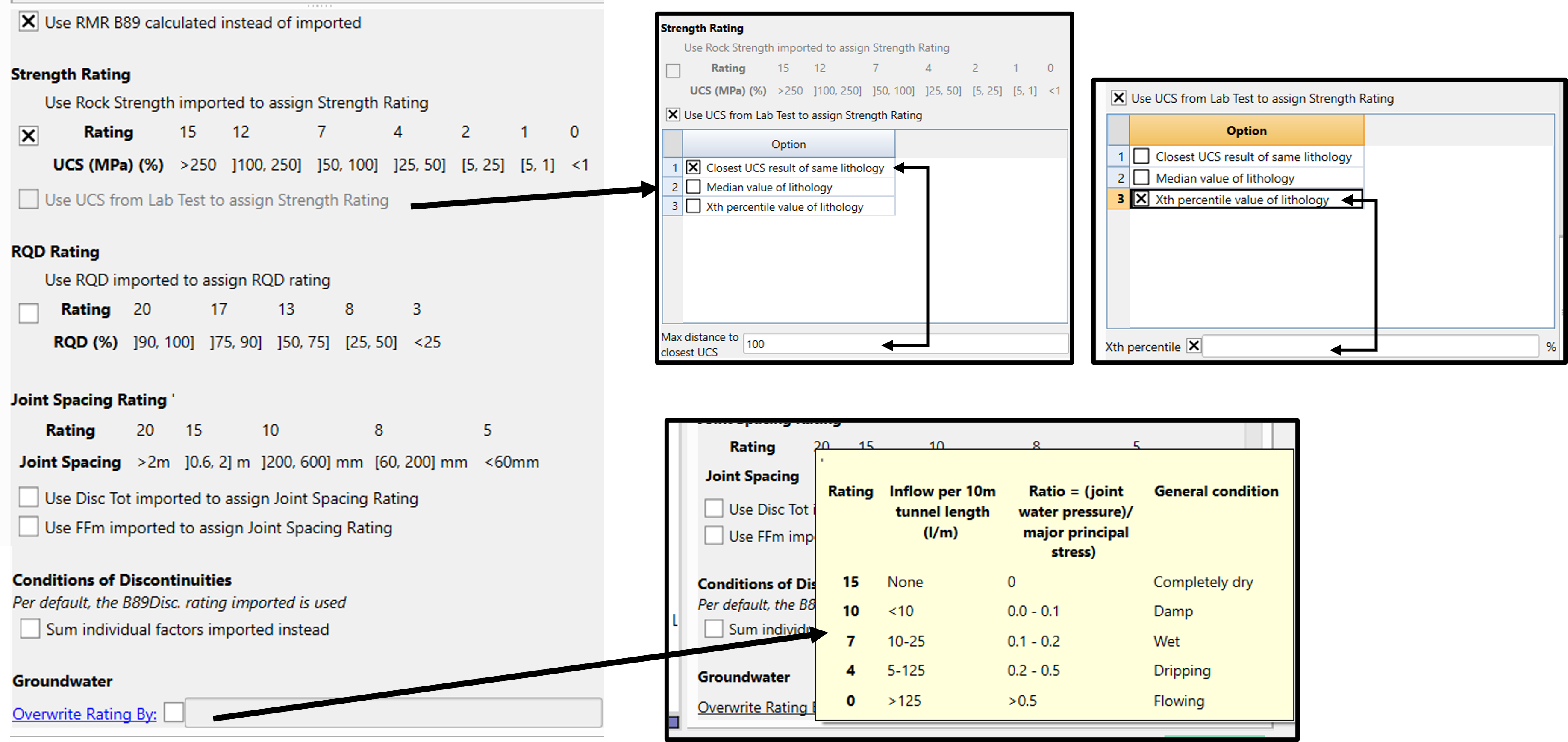
Task: Click the Overwrite Rating By link
Action: pos(84,713)
